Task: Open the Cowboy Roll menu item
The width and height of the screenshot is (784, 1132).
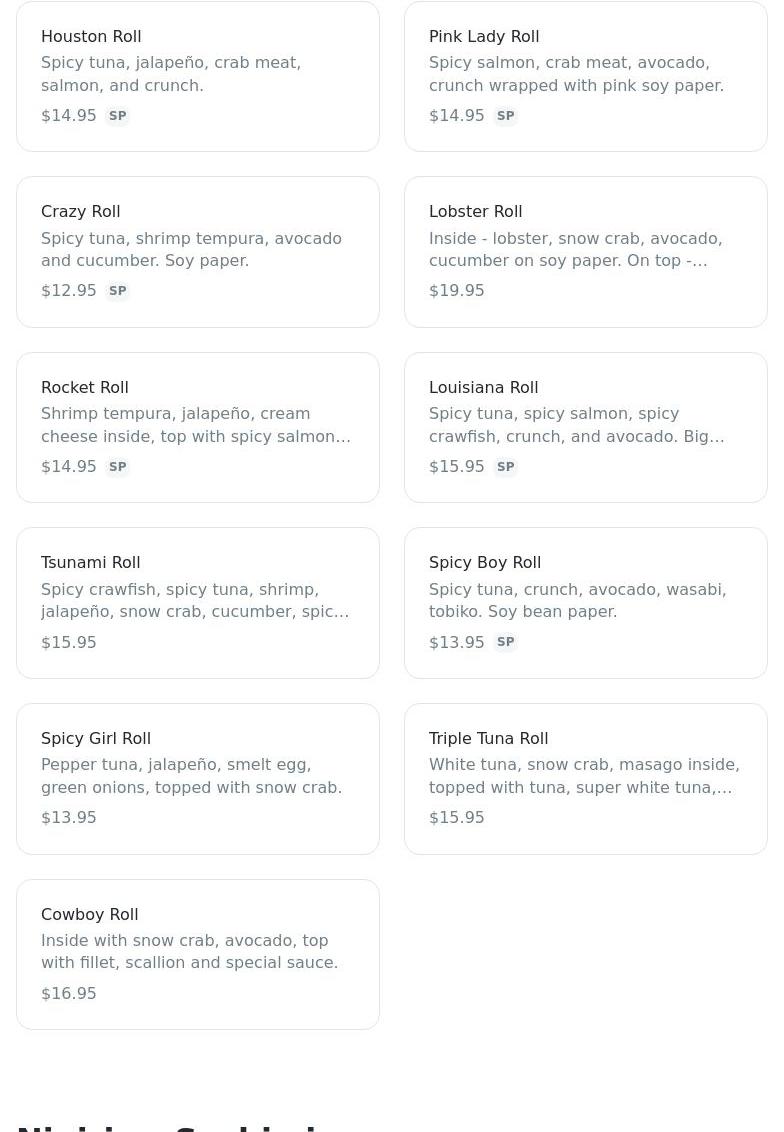Action: click(197, 954)
